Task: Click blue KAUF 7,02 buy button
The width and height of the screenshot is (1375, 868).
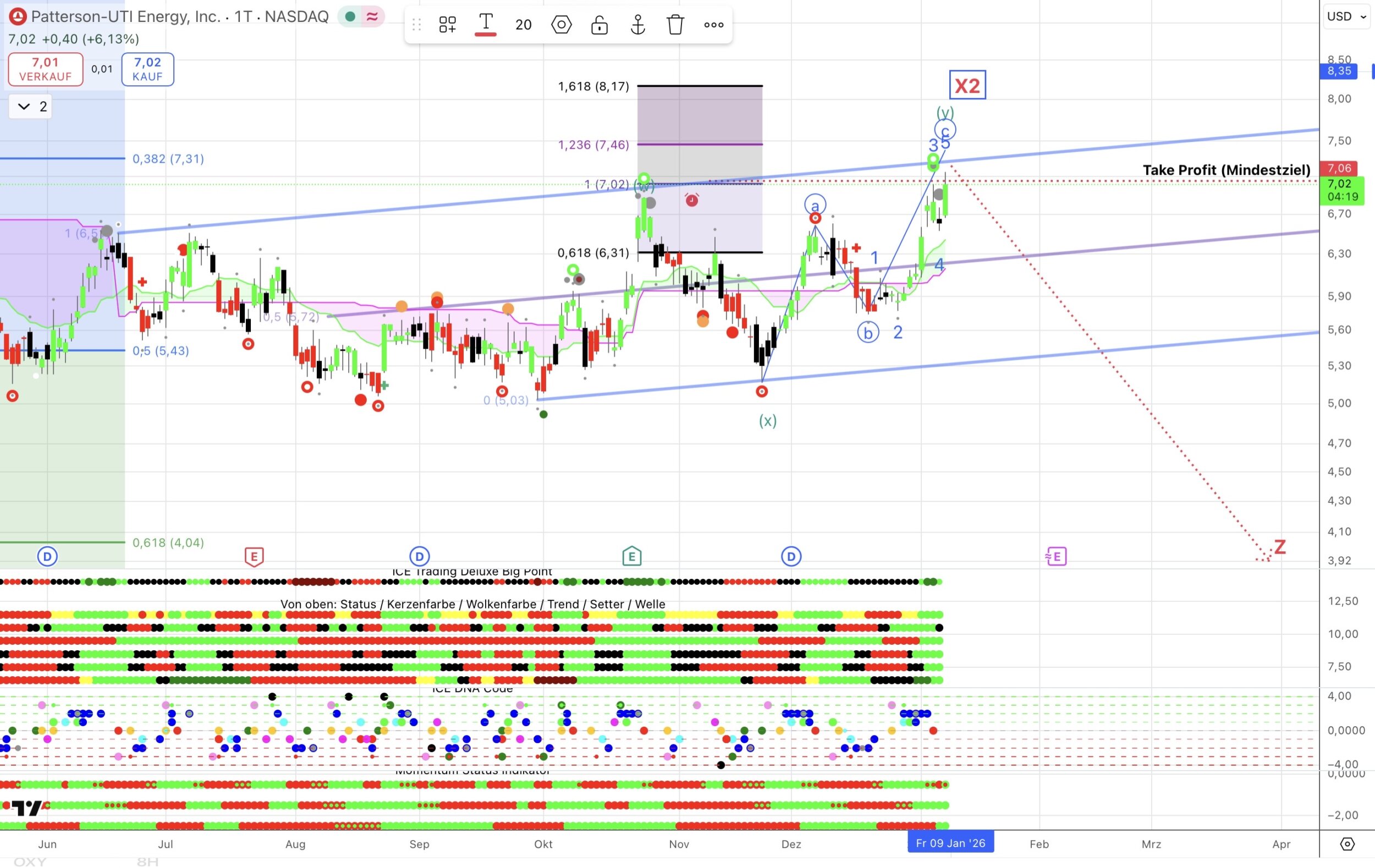Action: point(147,69)
